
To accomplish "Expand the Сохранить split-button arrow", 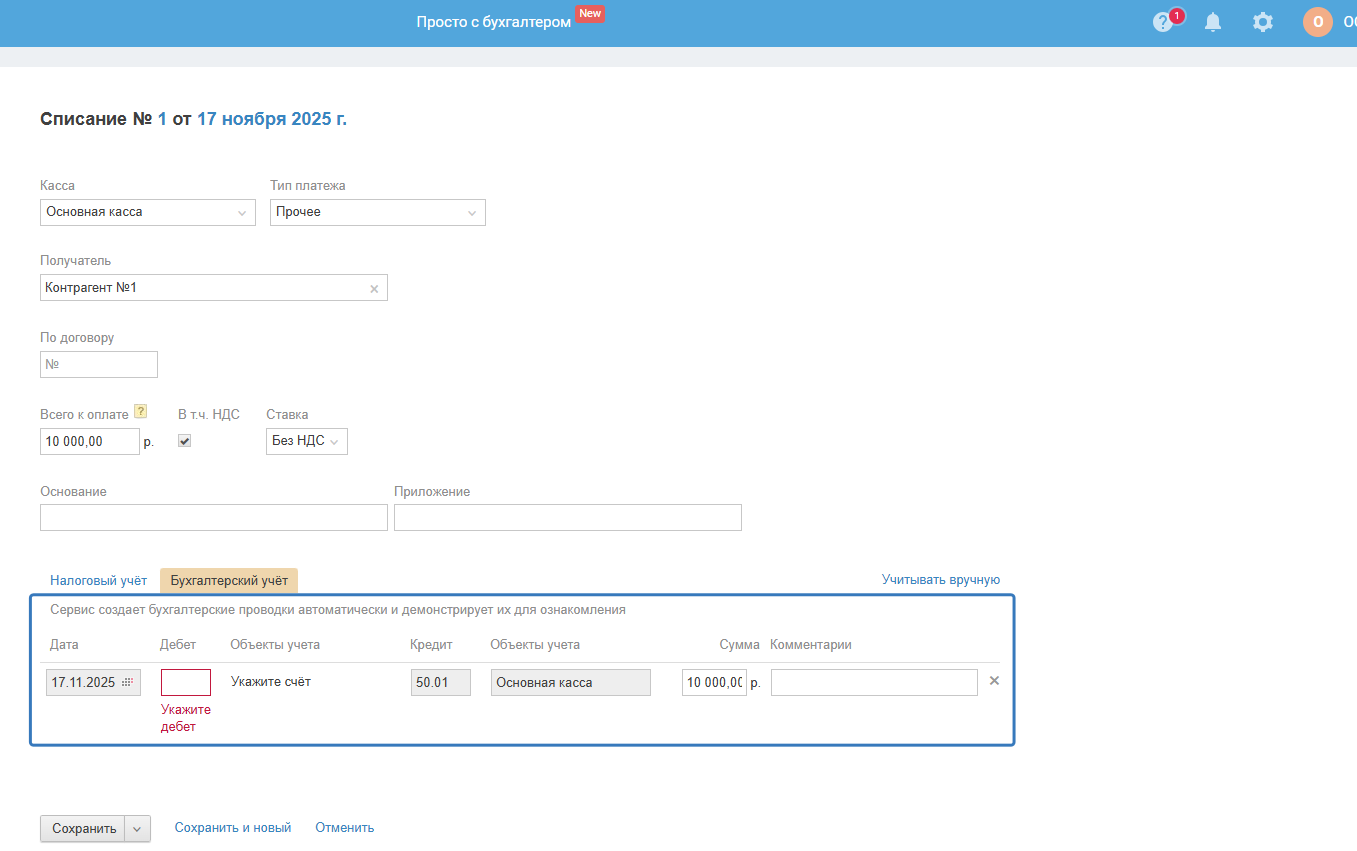I will [138, 829].
